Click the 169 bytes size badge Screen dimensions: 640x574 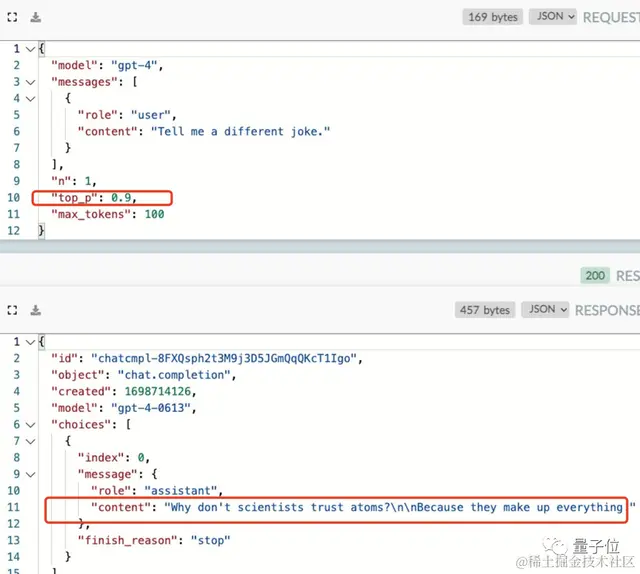coord(493,17)
